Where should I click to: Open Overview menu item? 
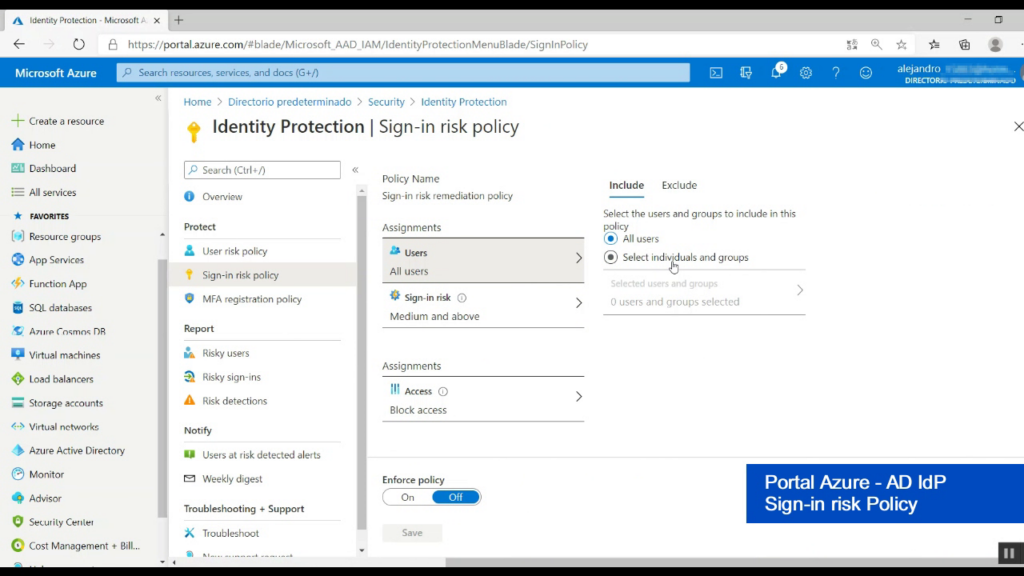[x=213, y=197]
